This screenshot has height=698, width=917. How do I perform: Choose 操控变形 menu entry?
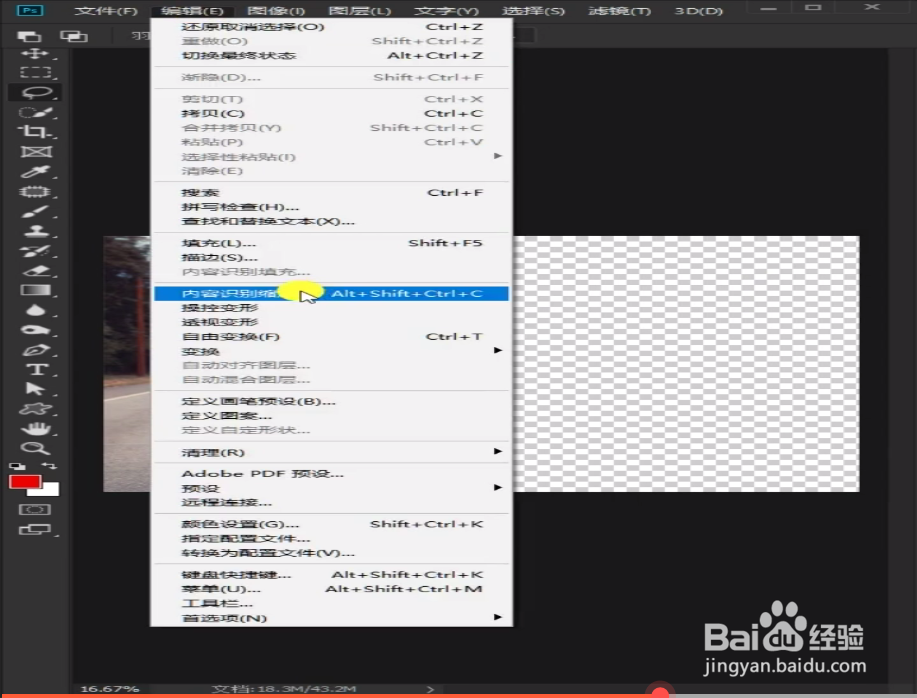click(x=332, y=308)
